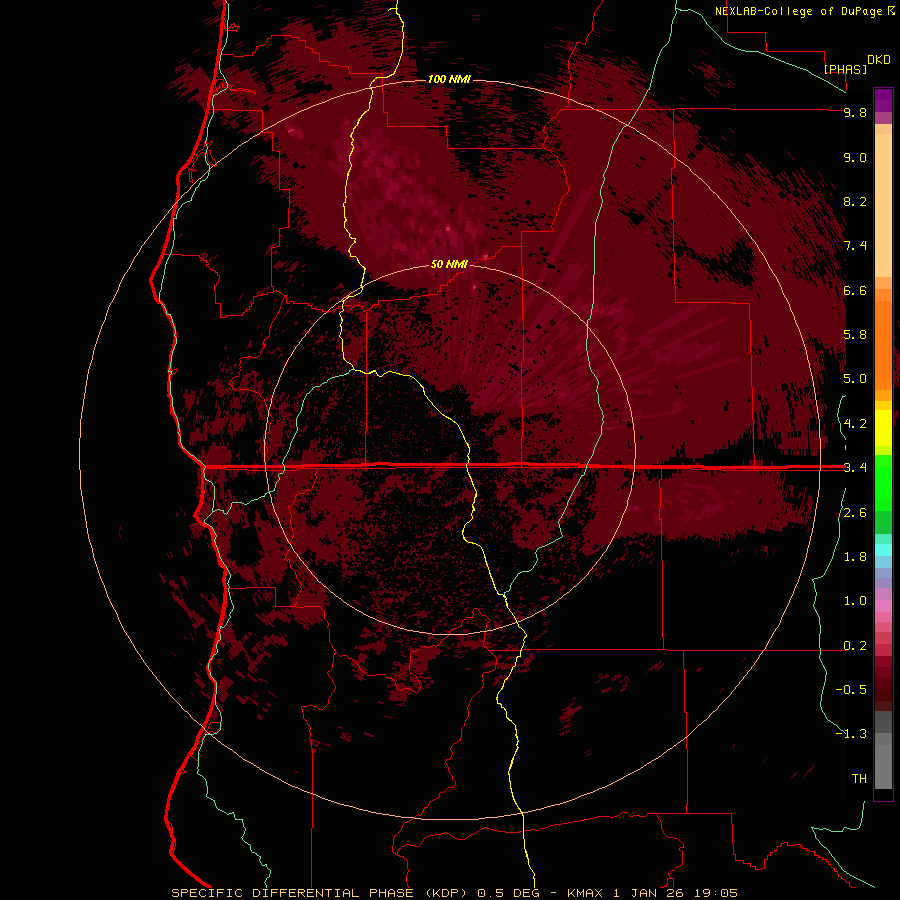This screenshot has height=900, width=900.
Task: Pick the cyan color bar segment
Action: 883,549
